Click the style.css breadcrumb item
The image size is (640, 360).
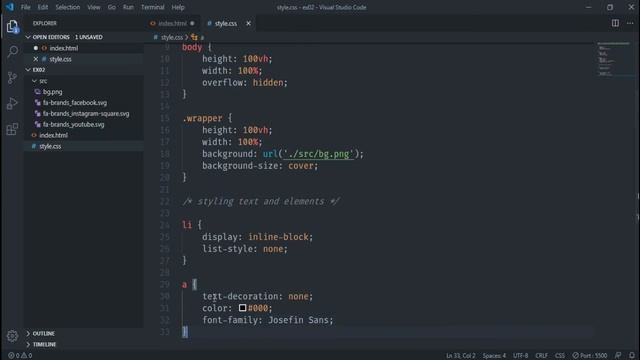[171, 37]
